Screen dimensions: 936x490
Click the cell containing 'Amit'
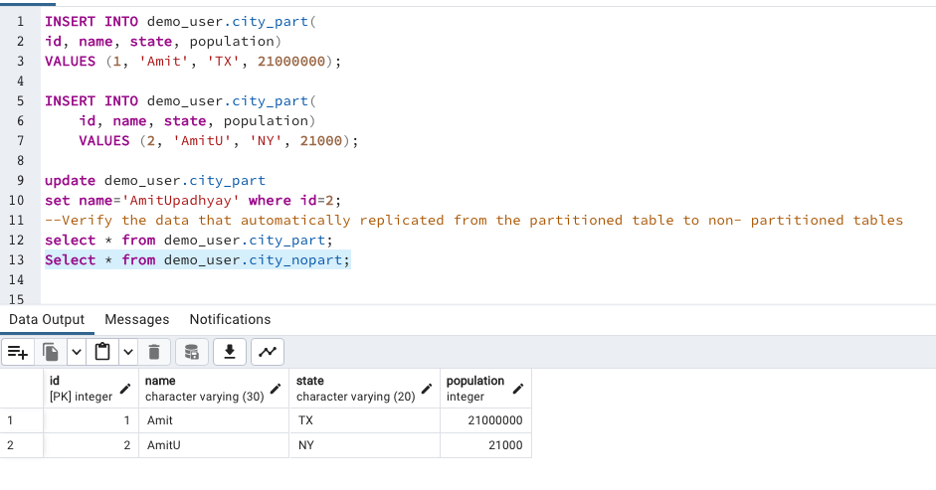click(214, 420)
